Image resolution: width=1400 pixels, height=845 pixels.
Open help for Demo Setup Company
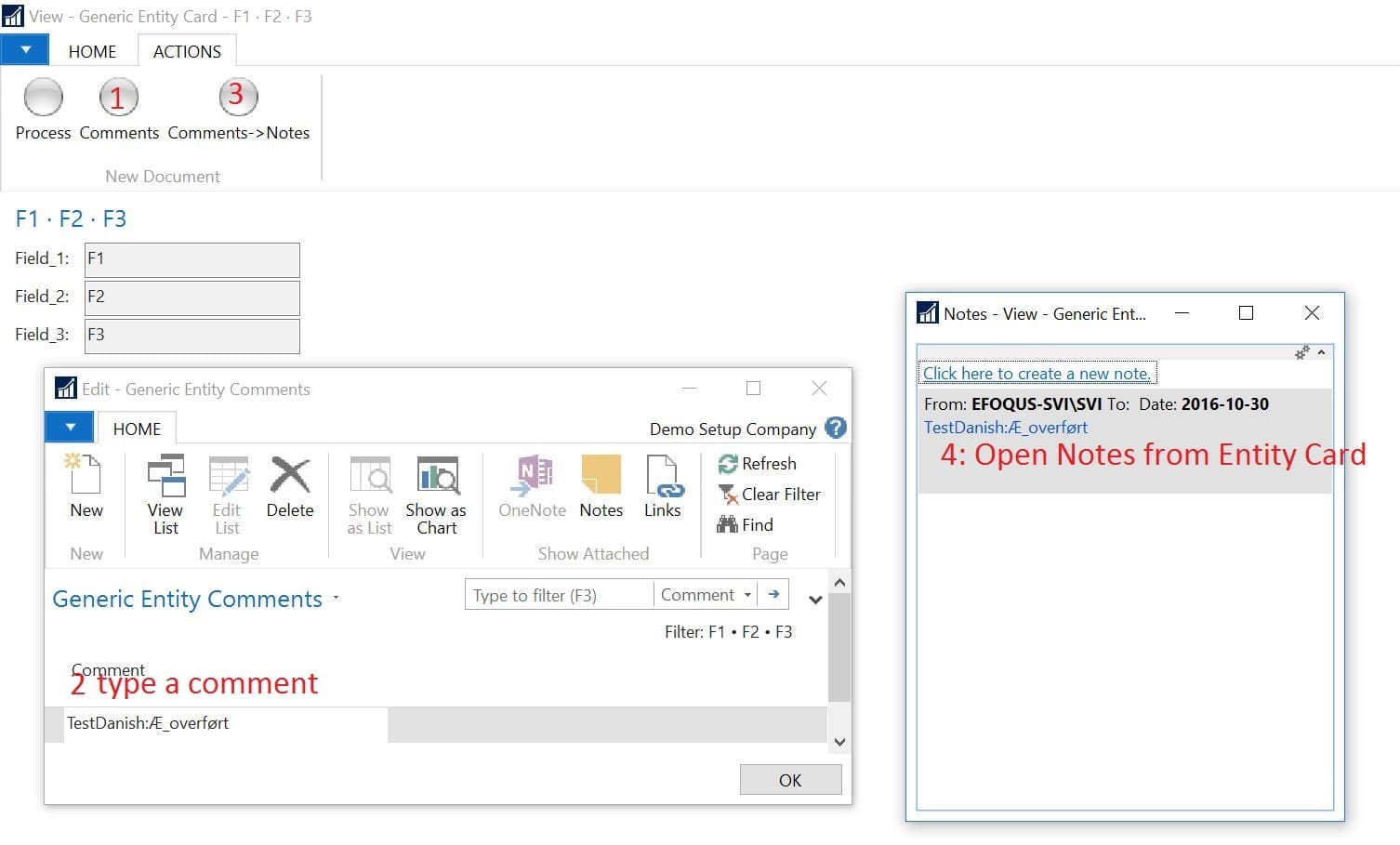point(836,428)
